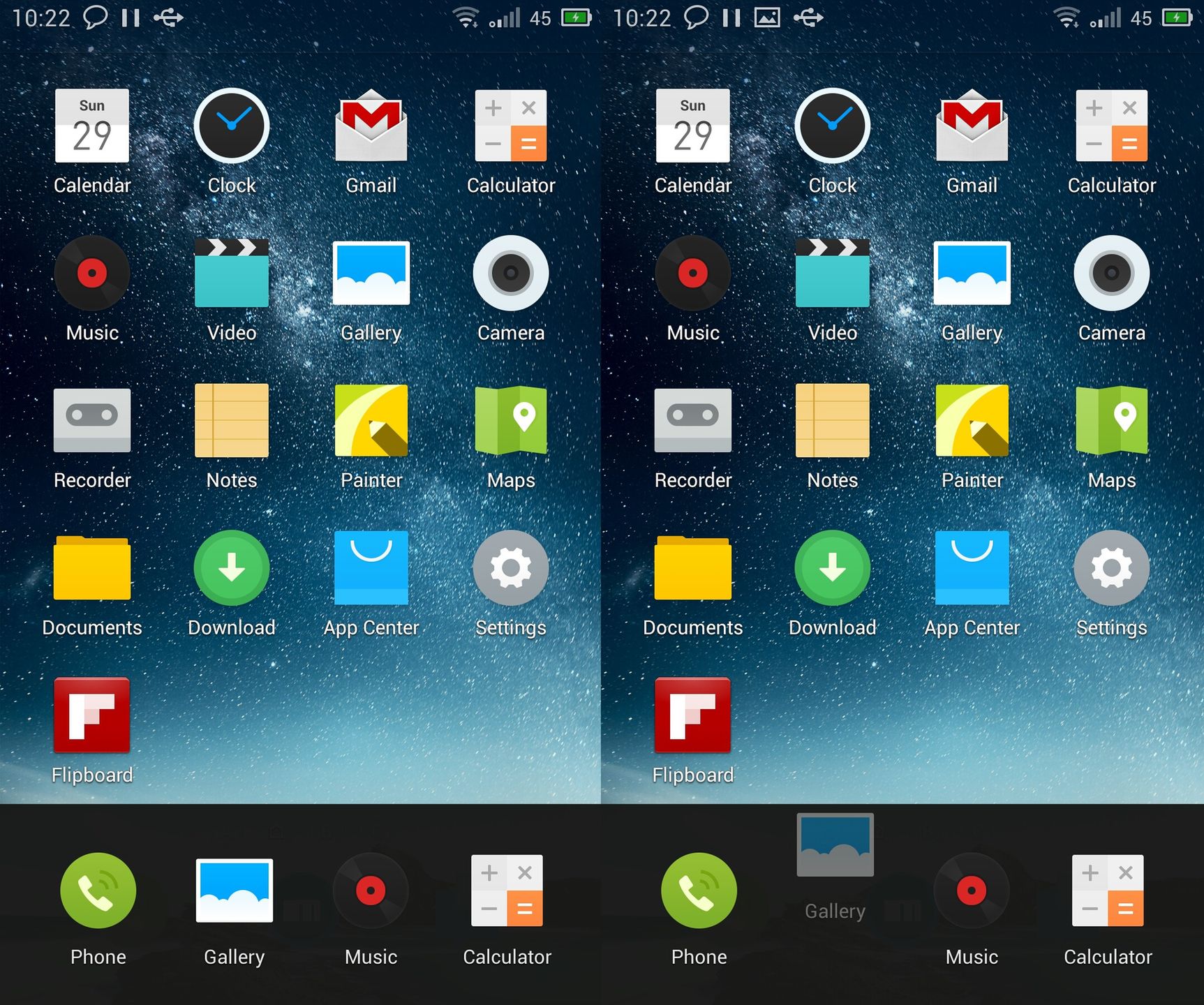Viewport: 1204px width, 1005px height.
Task: Tap the pause indicator on right status bar
Action: coord(731,17)
